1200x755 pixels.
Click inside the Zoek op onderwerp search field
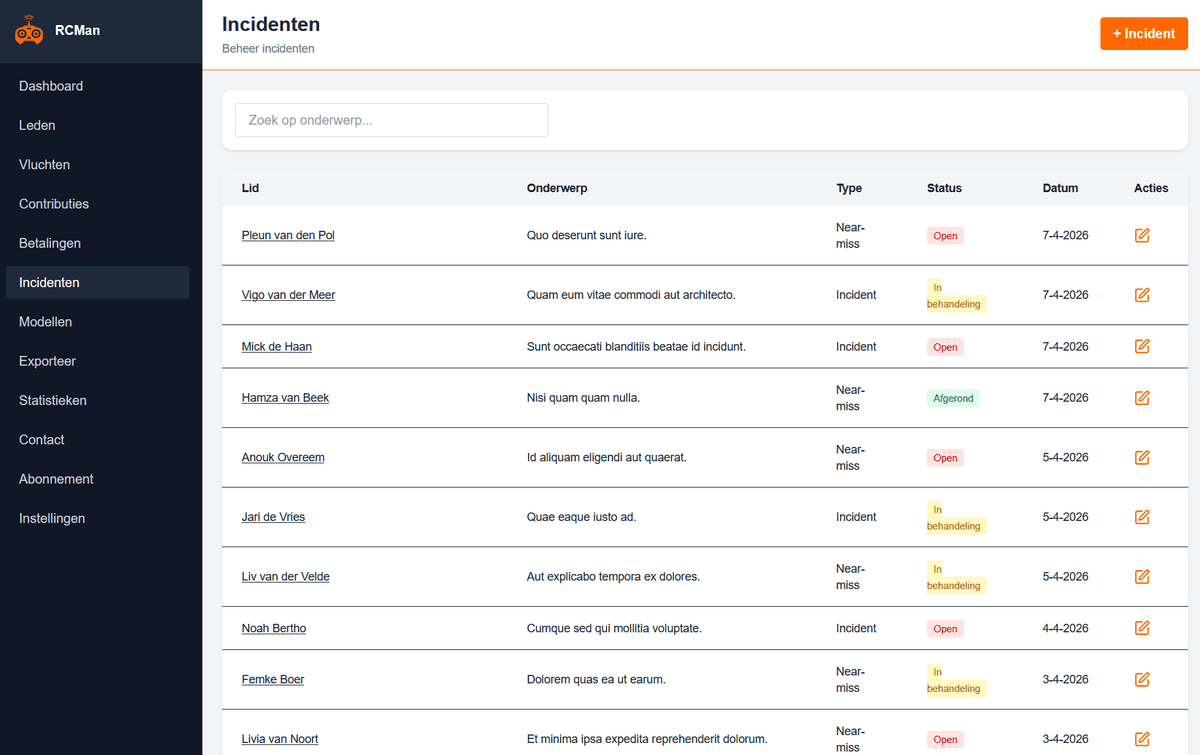pyautogui.click(x=390, y=119)
